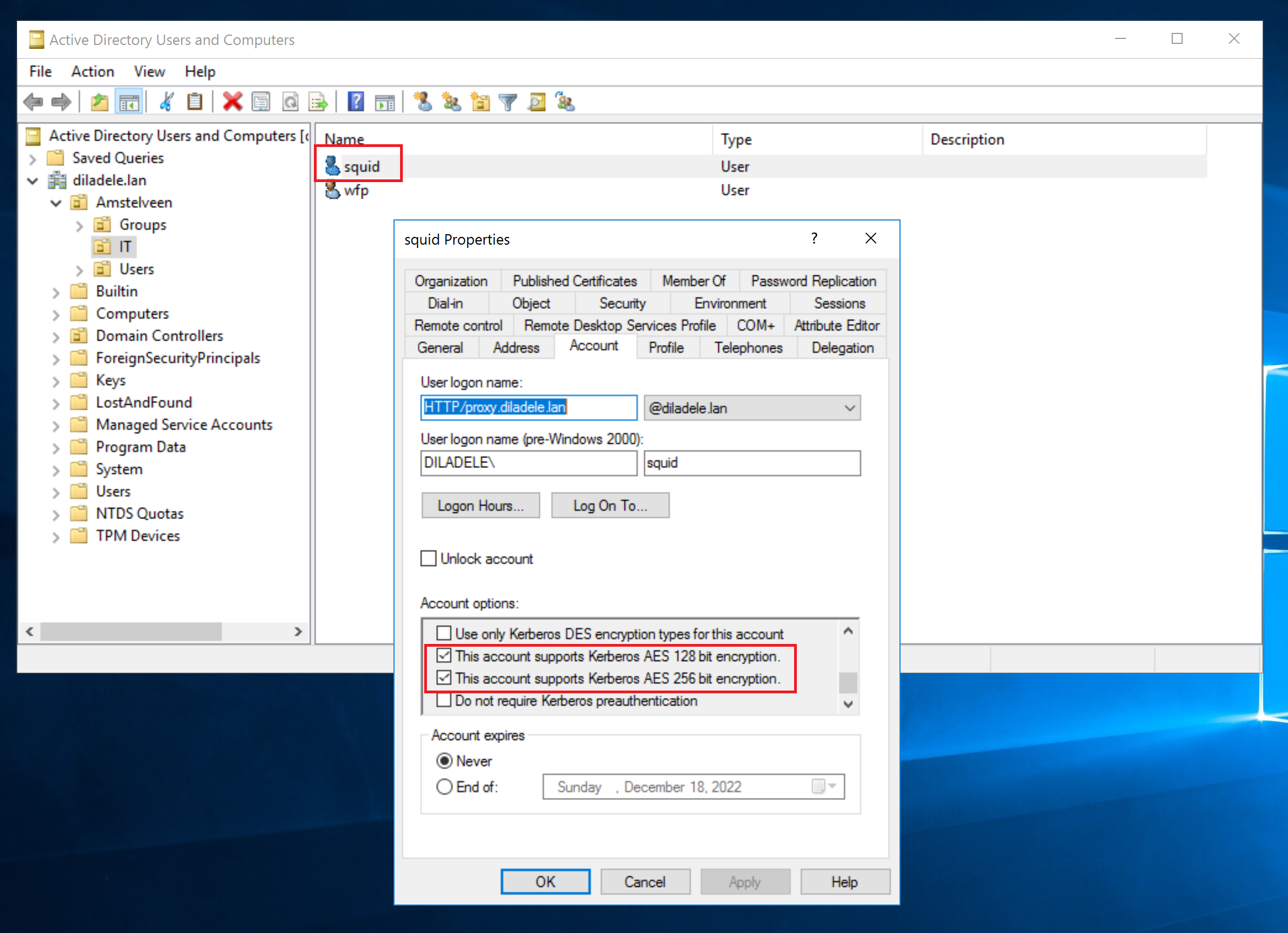Click the Log On To button

pyautogui.click(x=610, y=505)
